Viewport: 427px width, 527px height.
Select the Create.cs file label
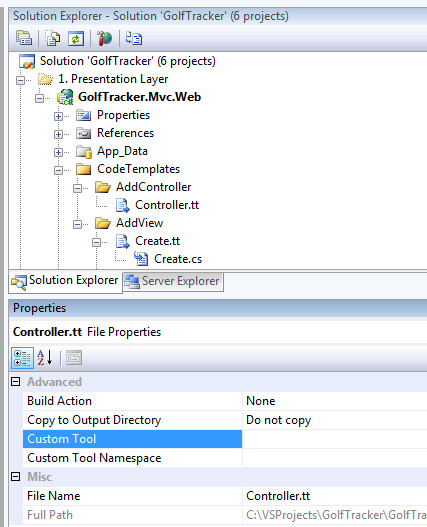(x=178, y=259)
